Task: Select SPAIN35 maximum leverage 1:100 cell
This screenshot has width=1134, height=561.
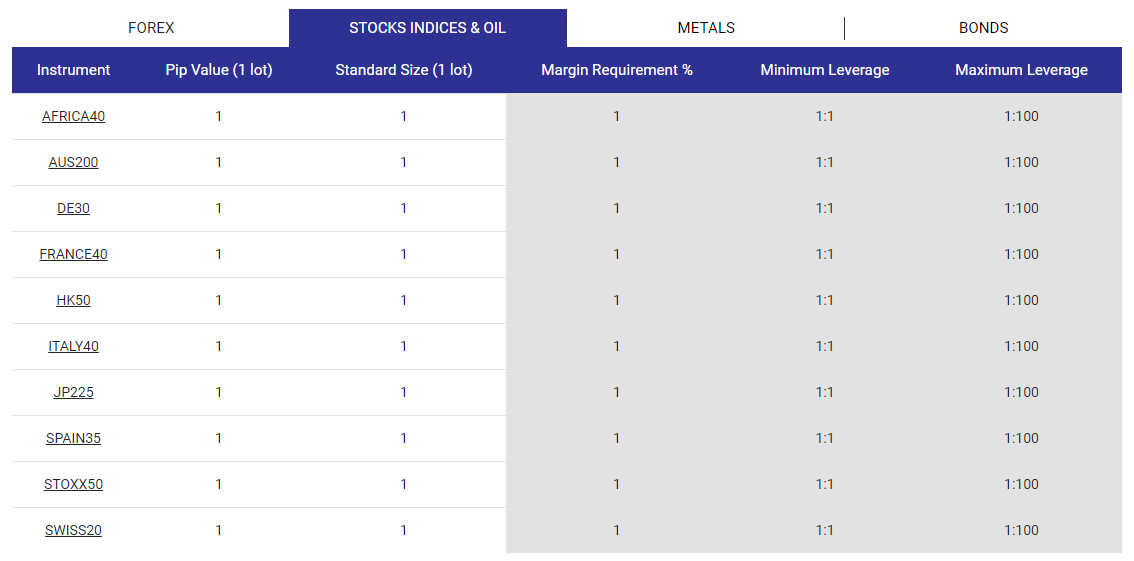Action: pos(1021,438)
